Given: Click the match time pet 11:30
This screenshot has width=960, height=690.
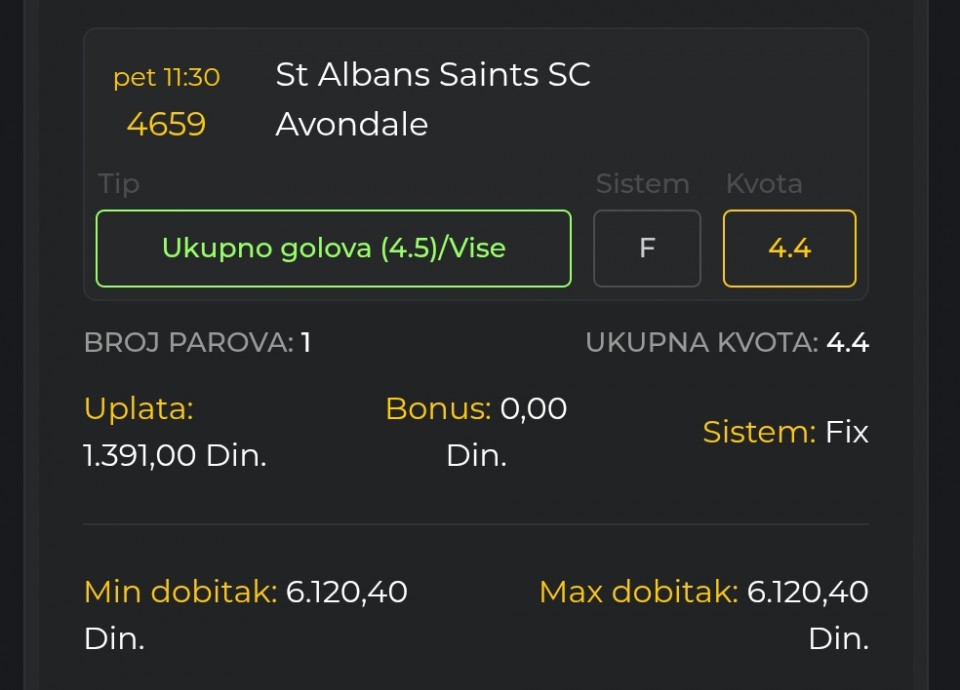Looking at the screenshot, I should coord(166,77).
